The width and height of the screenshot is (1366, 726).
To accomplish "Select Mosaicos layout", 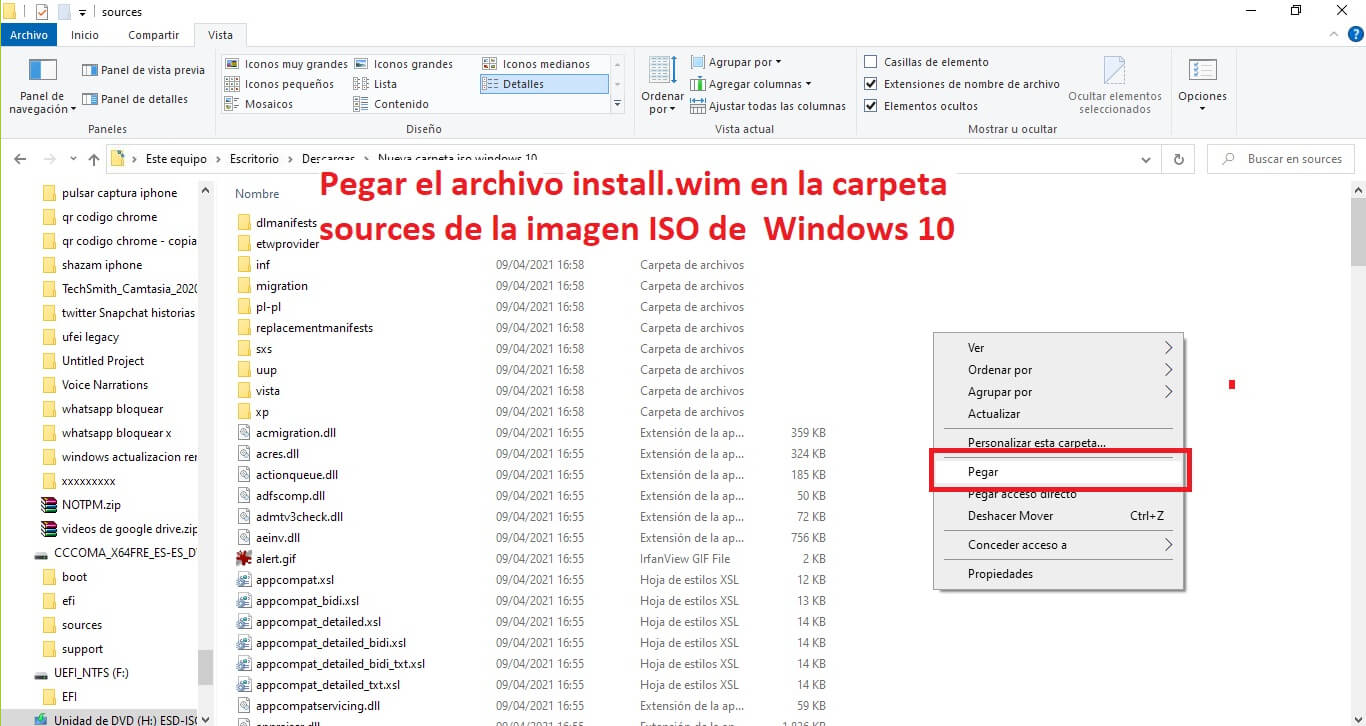I will (259, 104).
